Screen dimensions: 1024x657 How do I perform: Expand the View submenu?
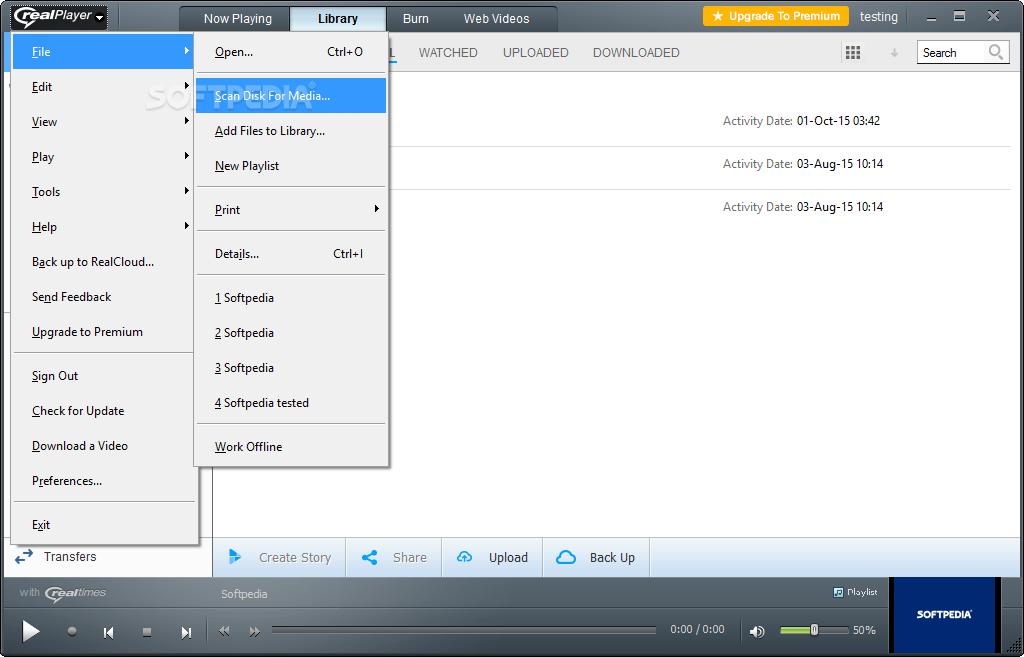pyautogui.click(x=103, y=122)
